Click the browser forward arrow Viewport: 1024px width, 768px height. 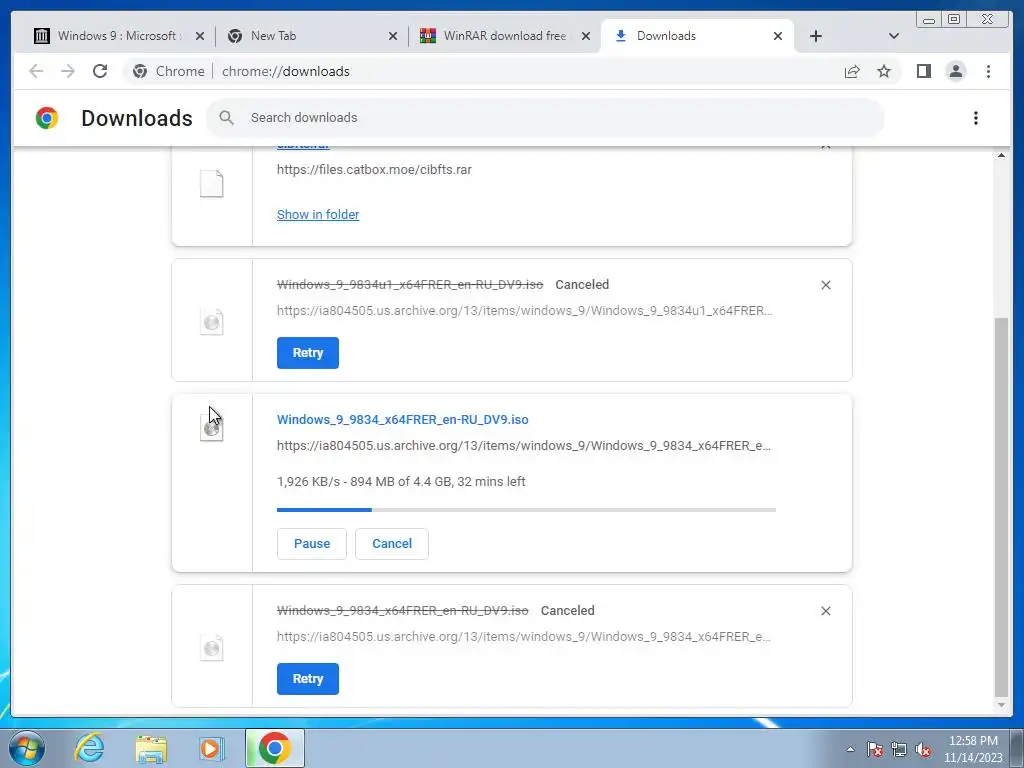point(68,71)
